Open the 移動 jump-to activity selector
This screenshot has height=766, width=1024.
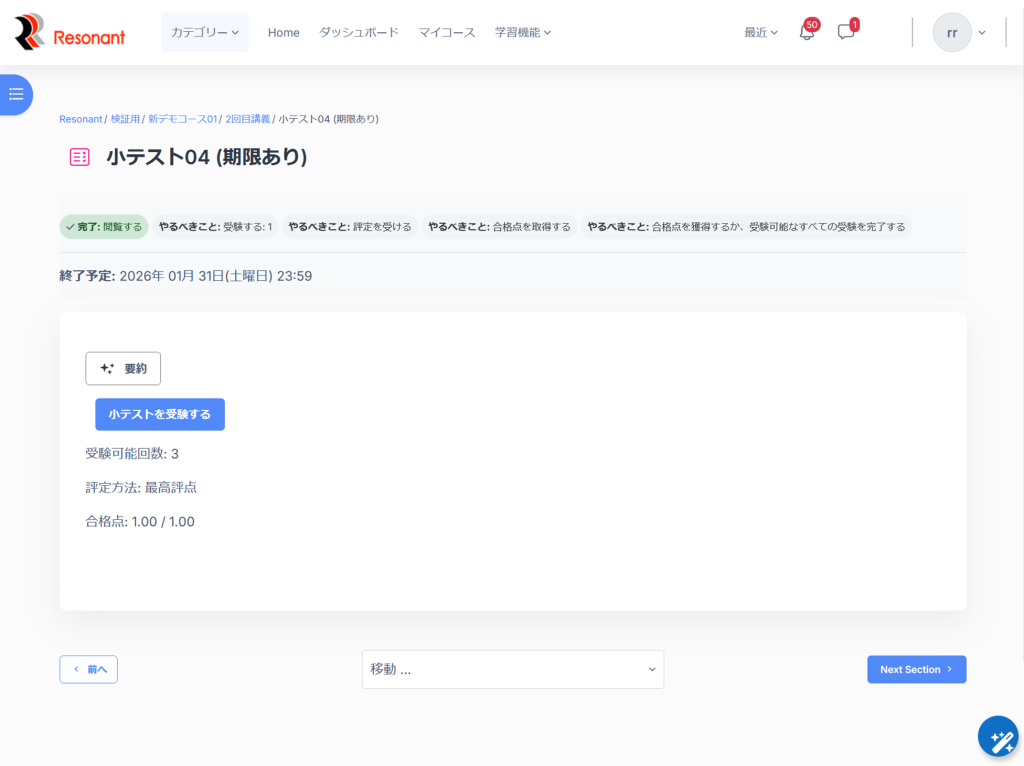(x=513, y=669)
